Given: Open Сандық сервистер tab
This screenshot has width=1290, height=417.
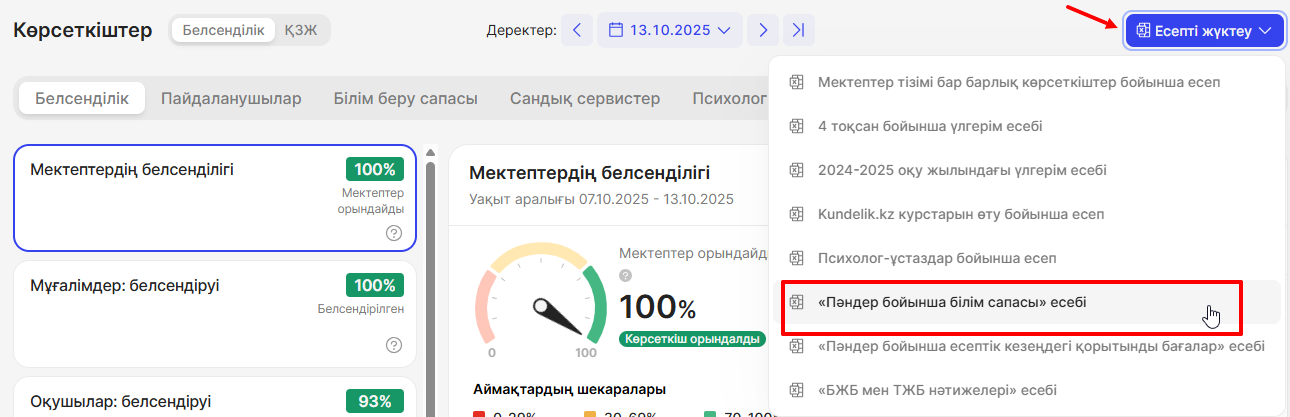Looking at the screenshot, I should [x=584, y=99].
